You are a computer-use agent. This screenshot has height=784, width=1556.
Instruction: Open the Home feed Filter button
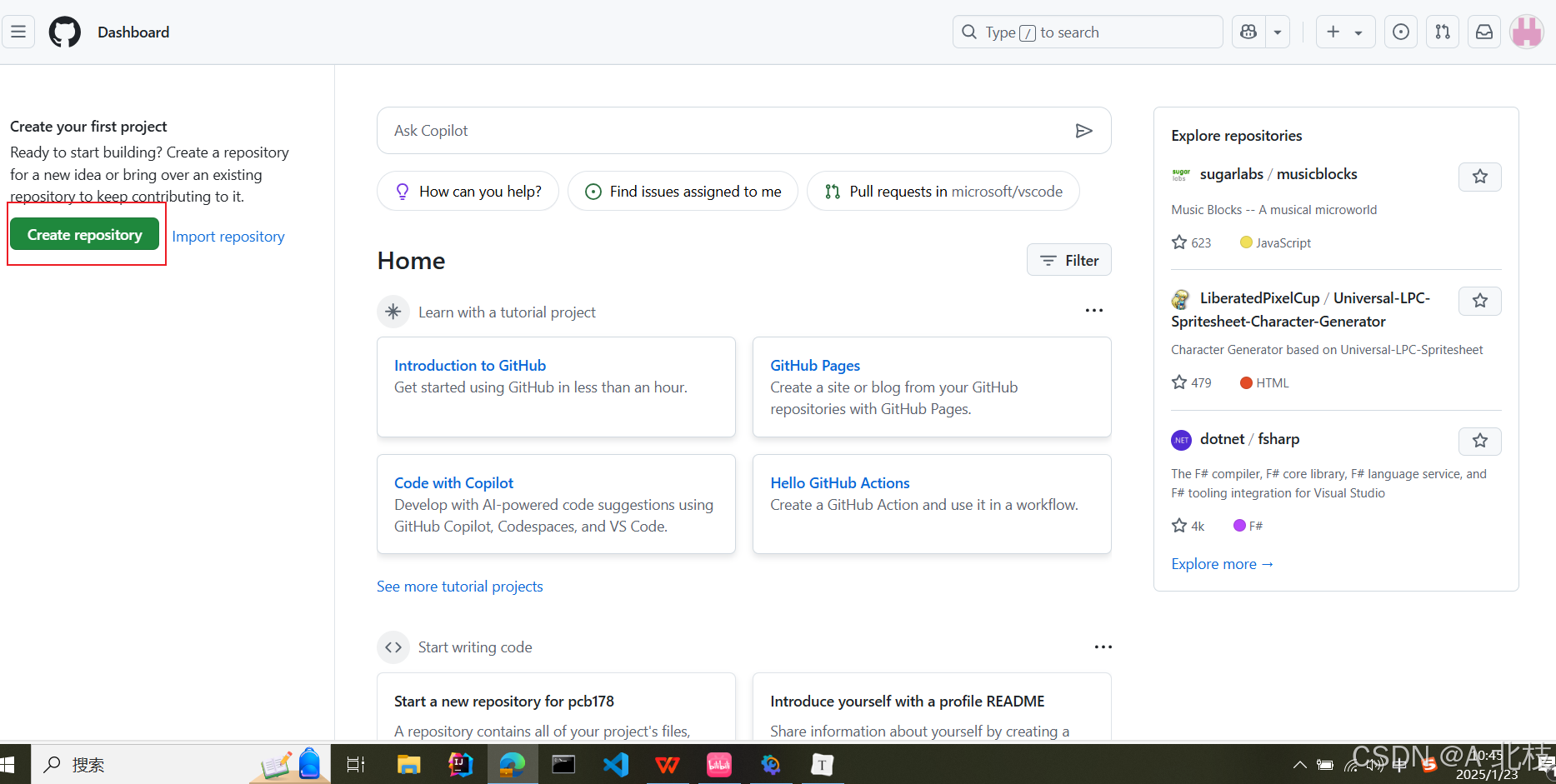[x=1069, y=261]
